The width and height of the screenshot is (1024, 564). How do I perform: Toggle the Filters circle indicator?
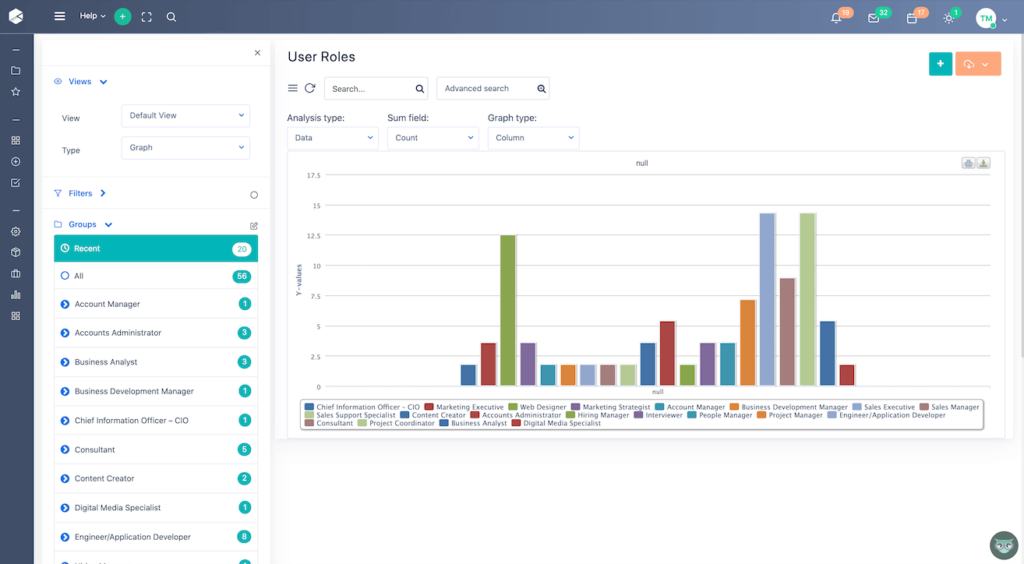254,195
